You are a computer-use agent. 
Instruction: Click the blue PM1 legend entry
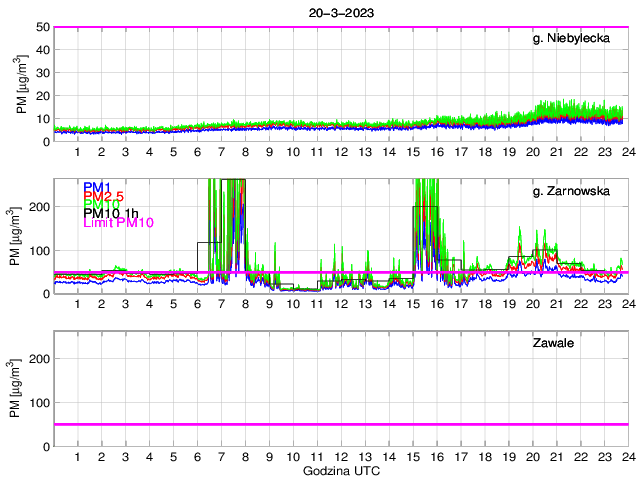click(97, 187)
